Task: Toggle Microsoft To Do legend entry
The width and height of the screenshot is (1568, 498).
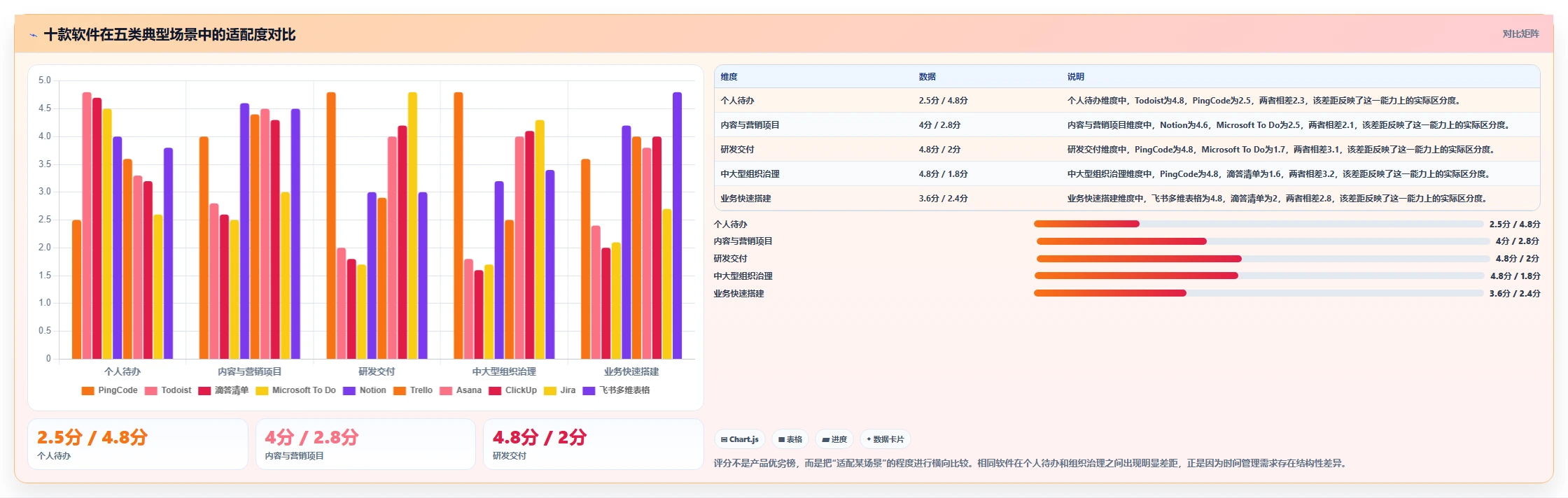Action: point(295,390)
